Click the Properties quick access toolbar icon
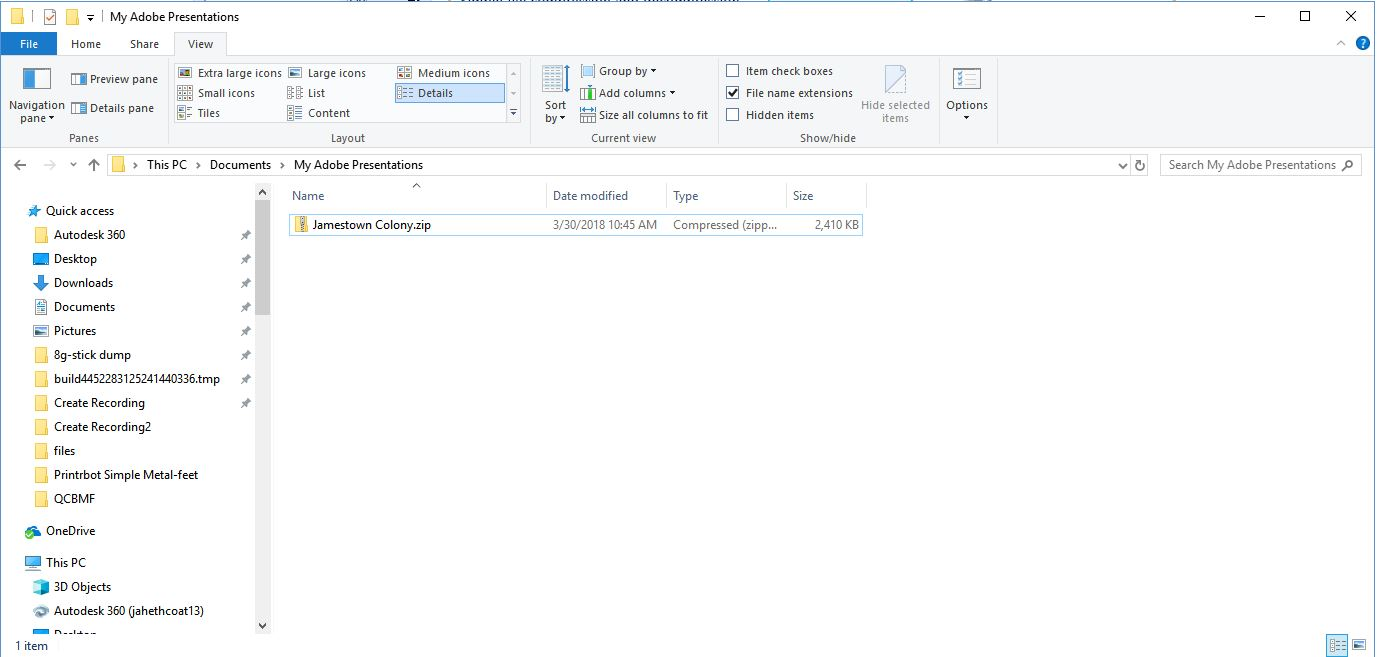This screenshot has height=657, width=1377. 50,17
